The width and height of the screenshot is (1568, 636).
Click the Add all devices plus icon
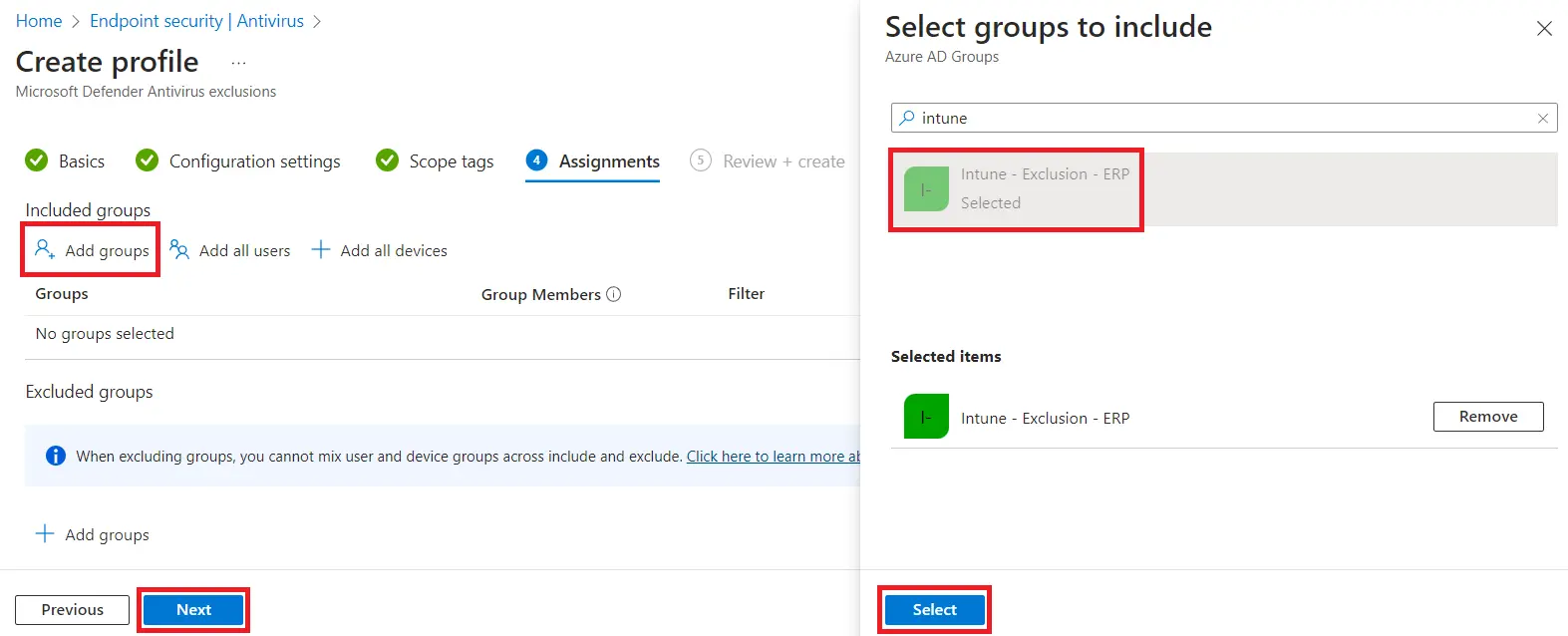coord(321,250)
